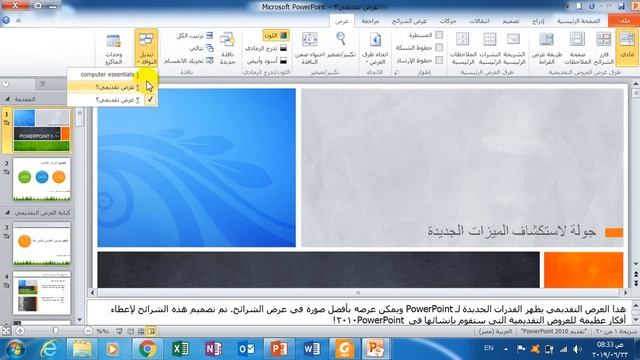This screenshot has width=640, height=360.
Task: Open Handout Master view
Action: click(x=490, y=48)
